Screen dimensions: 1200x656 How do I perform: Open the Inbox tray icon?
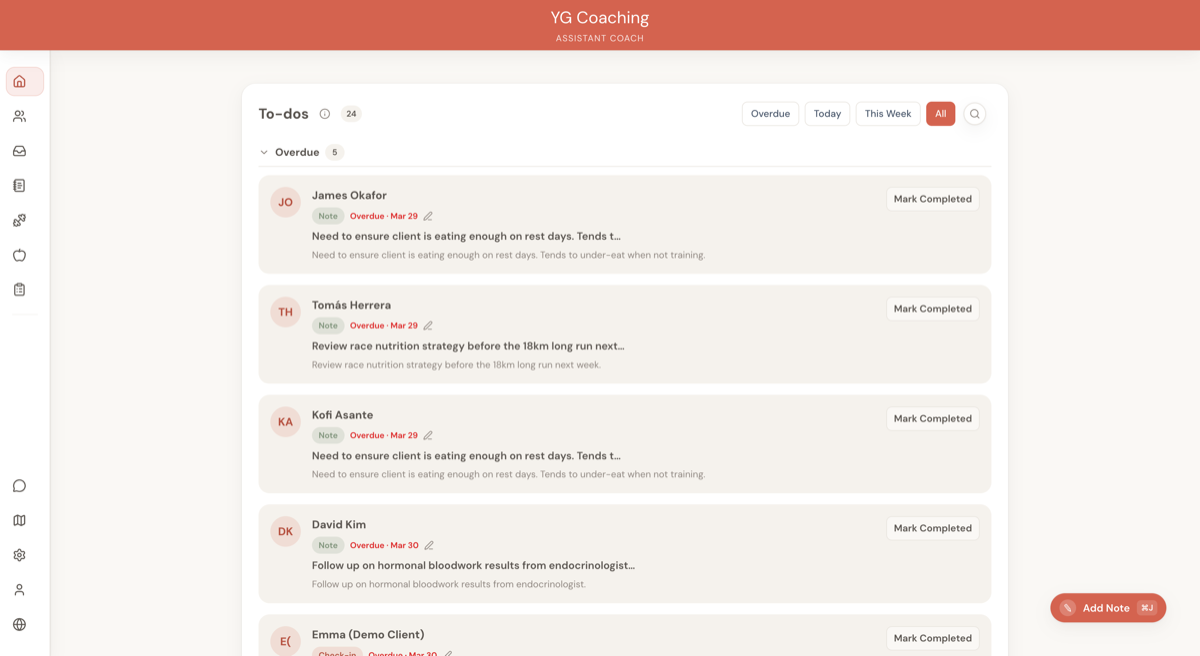coord(20,150)
